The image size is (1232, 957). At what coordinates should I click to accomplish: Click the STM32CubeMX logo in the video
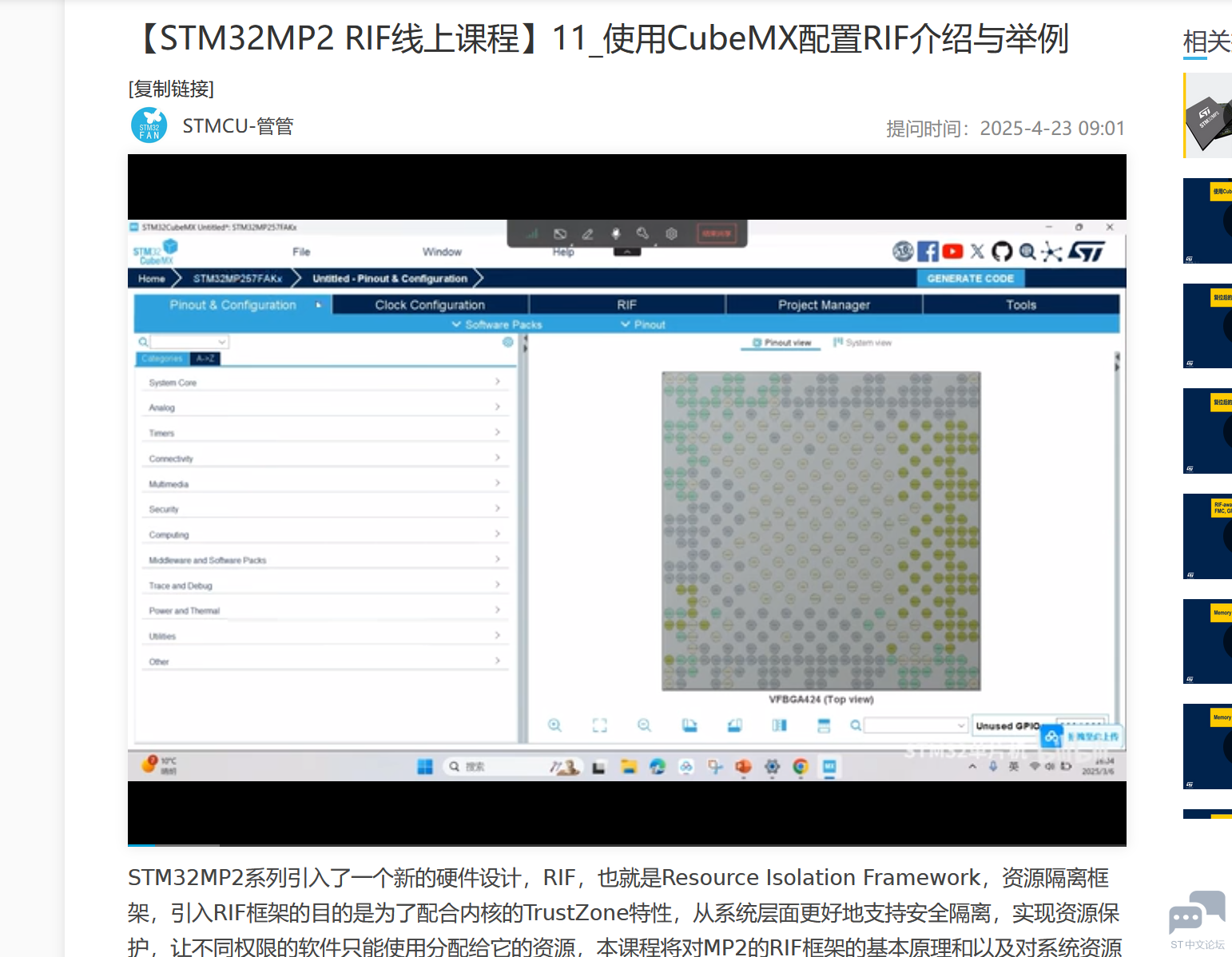click(x=156, y=252)
